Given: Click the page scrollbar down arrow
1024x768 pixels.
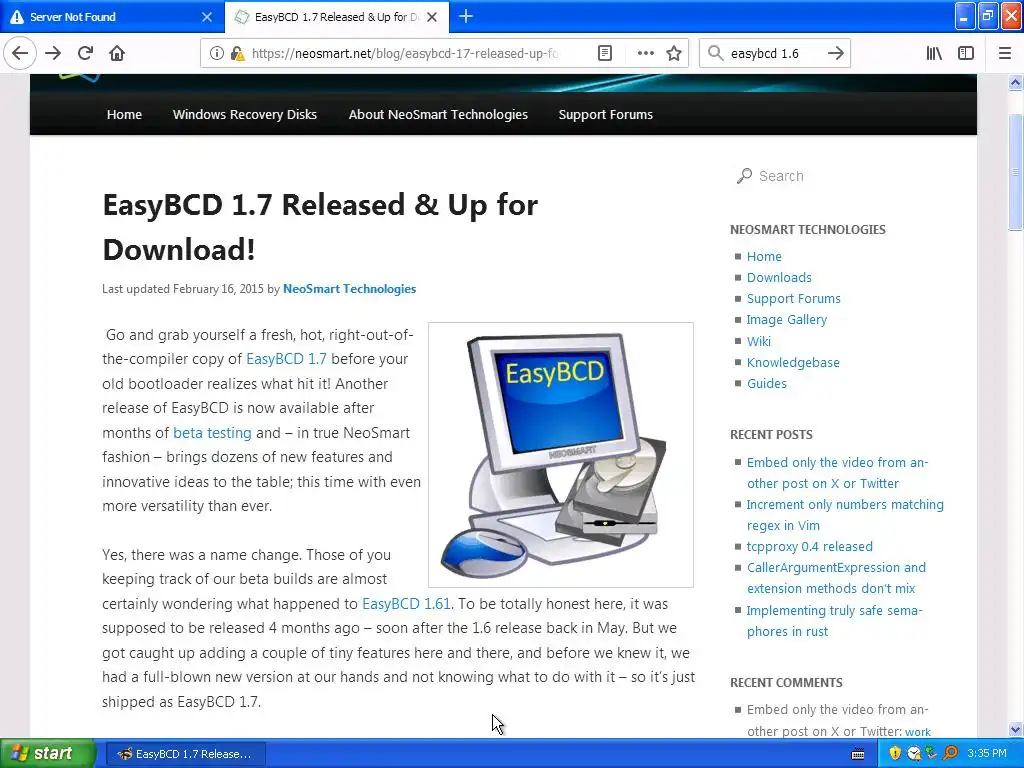Looking at the screenshot, I should (x=1015, y=729).
